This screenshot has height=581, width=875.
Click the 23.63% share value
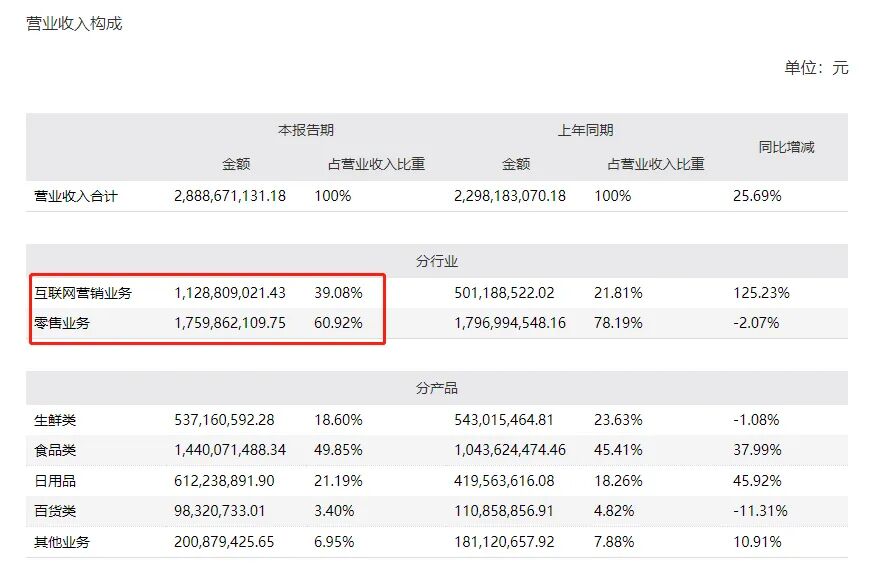click(x=618, y=420)
